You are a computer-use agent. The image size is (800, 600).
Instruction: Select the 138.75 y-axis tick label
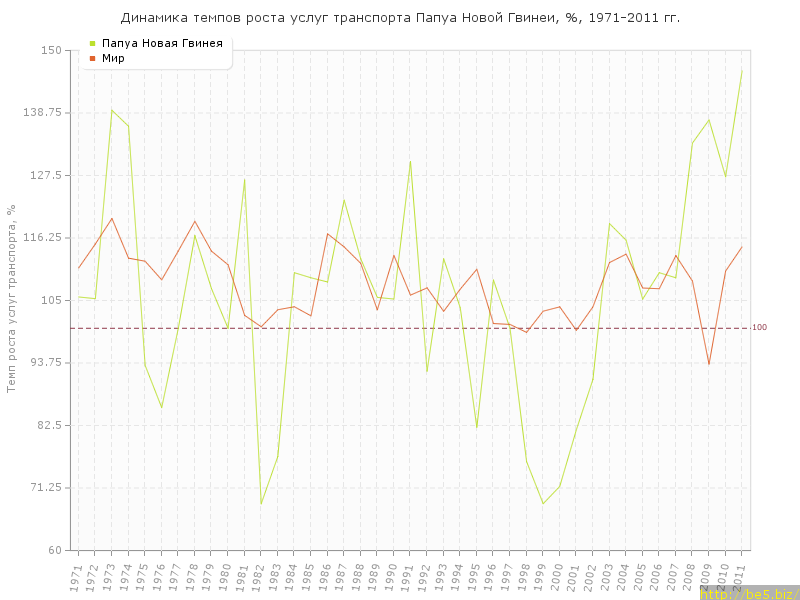click(x=43, y=112)
